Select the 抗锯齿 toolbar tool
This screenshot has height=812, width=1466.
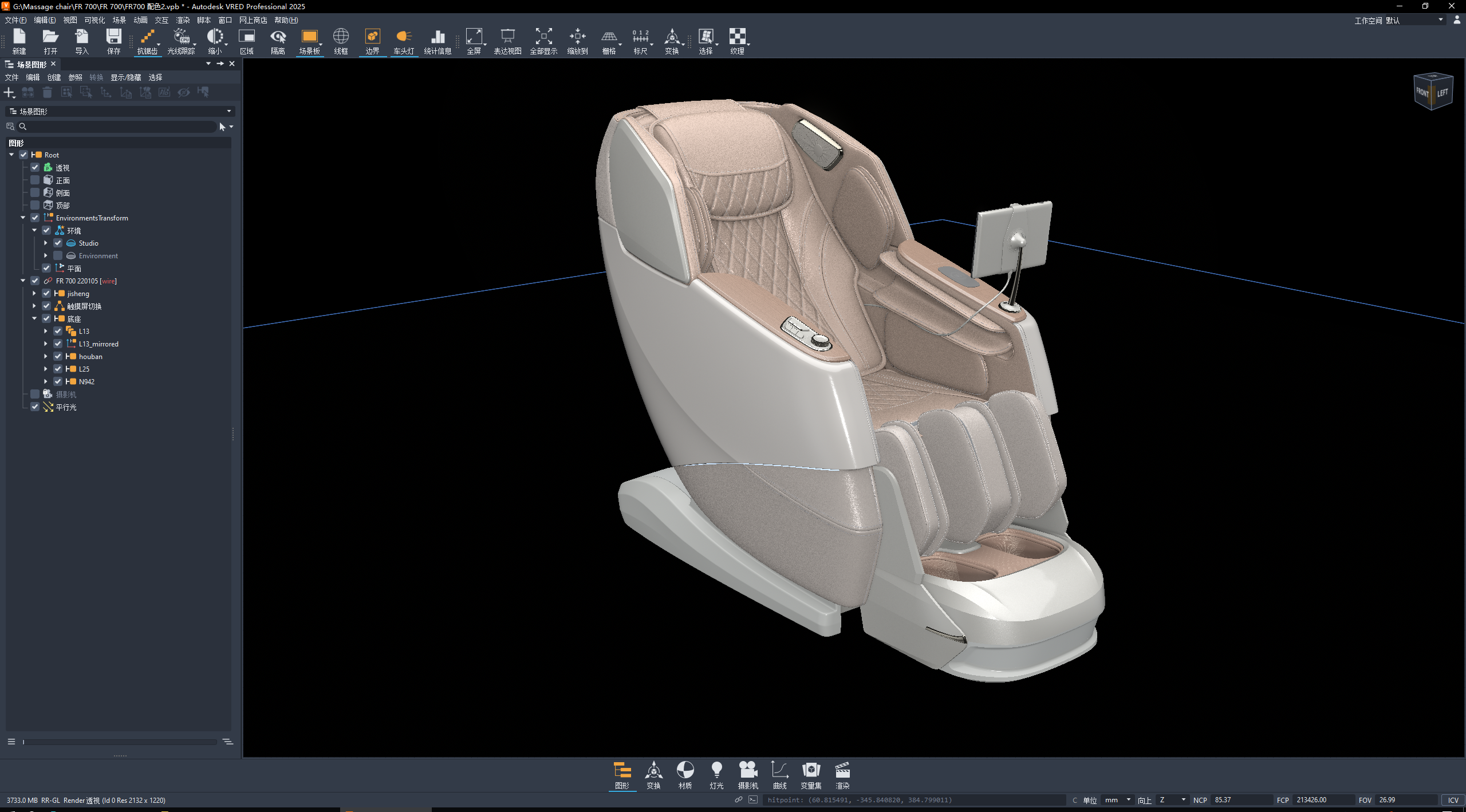(147, 40)
